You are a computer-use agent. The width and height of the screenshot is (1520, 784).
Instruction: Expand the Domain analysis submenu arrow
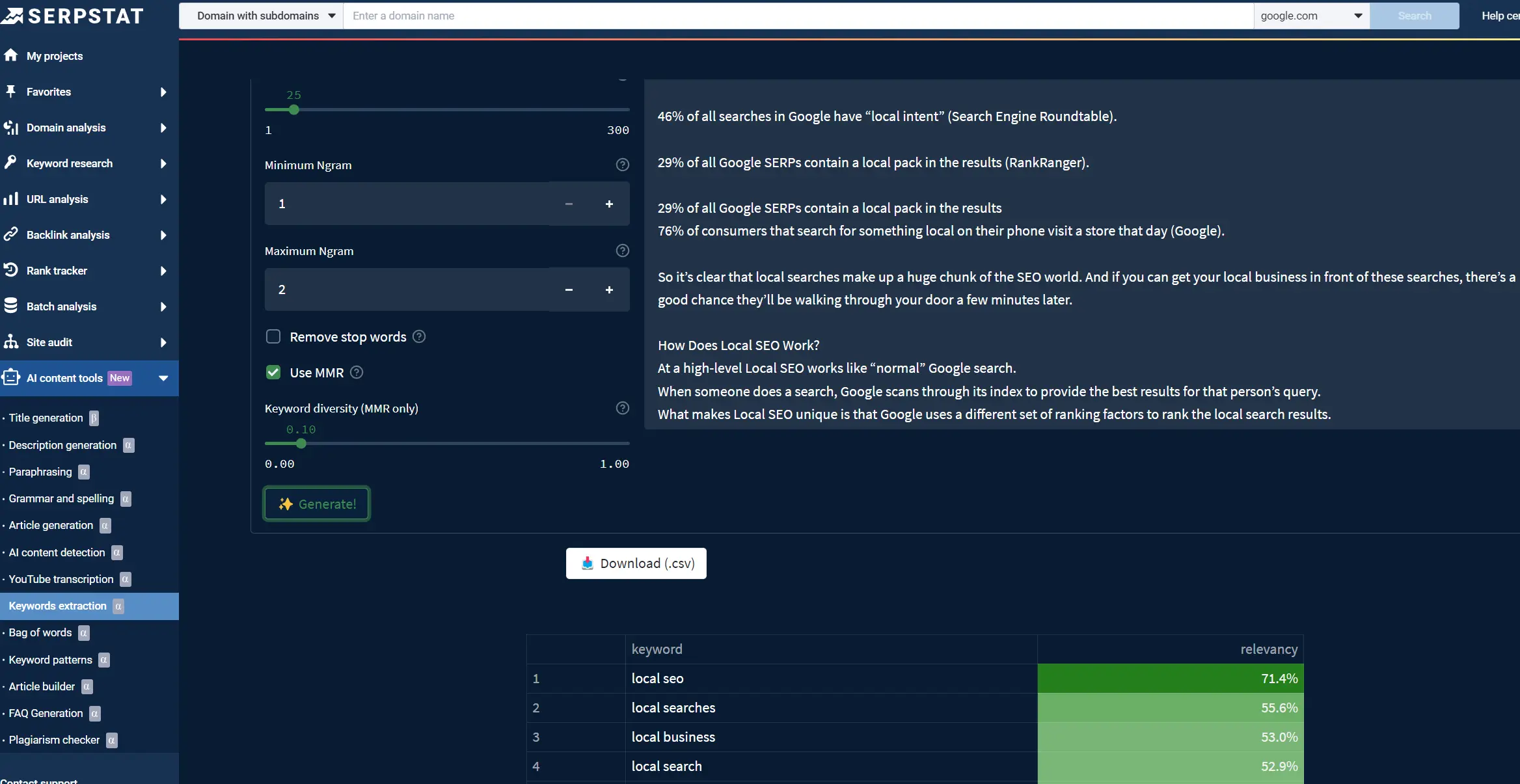point(163,128)
